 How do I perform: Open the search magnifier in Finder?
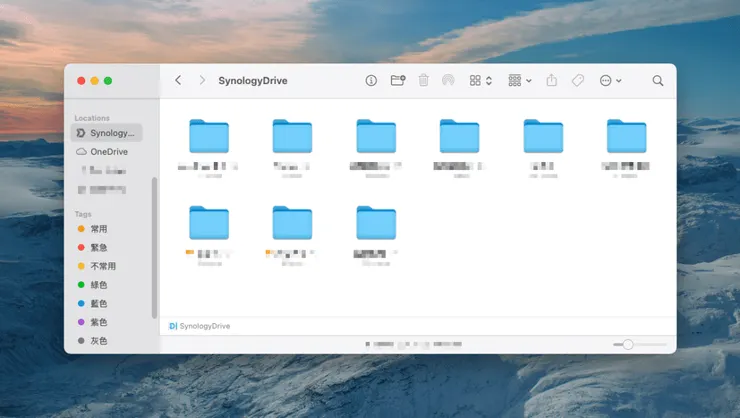[658, 81]
